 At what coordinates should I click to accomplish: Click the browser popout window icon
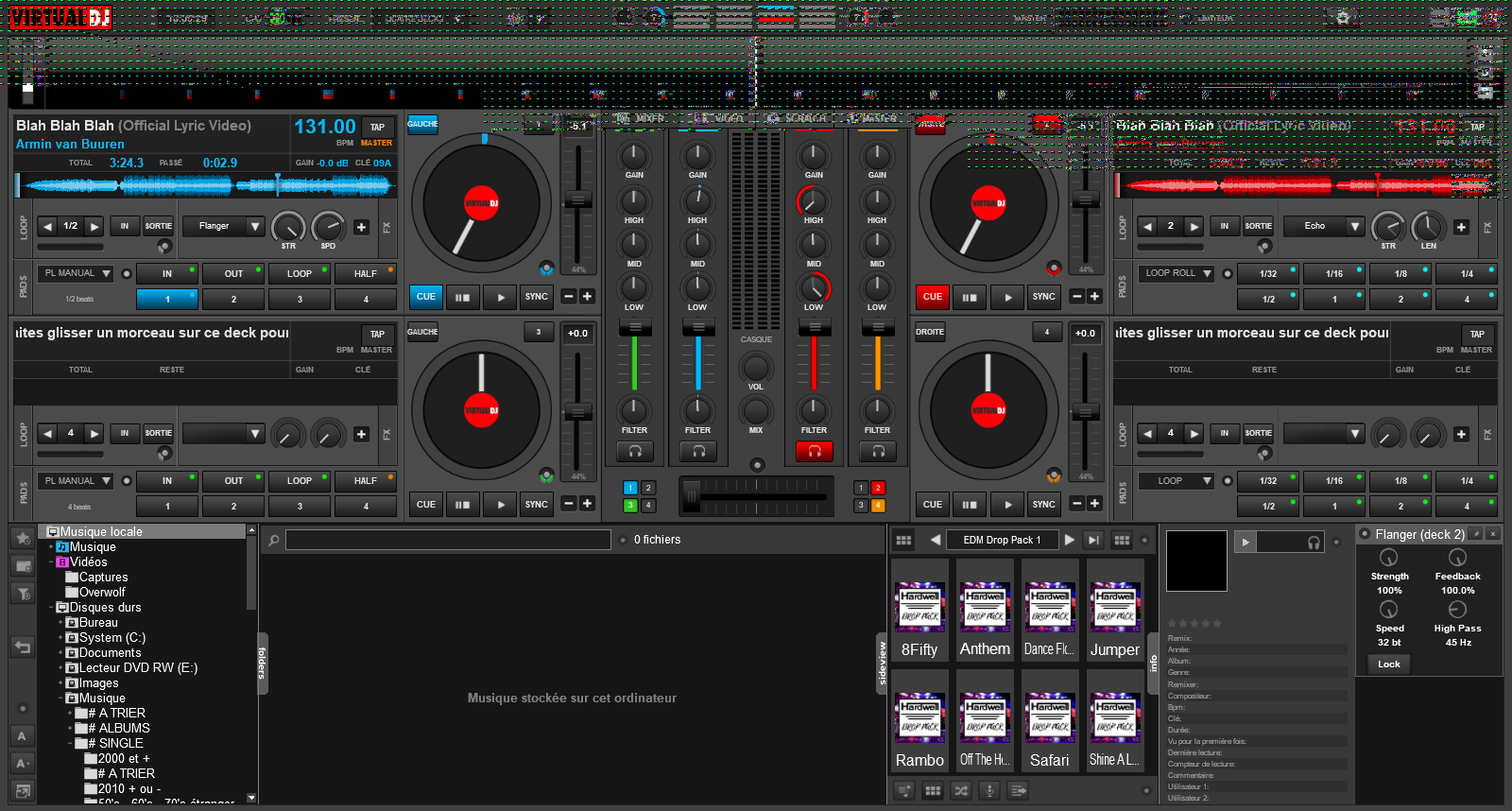point(23,790)
